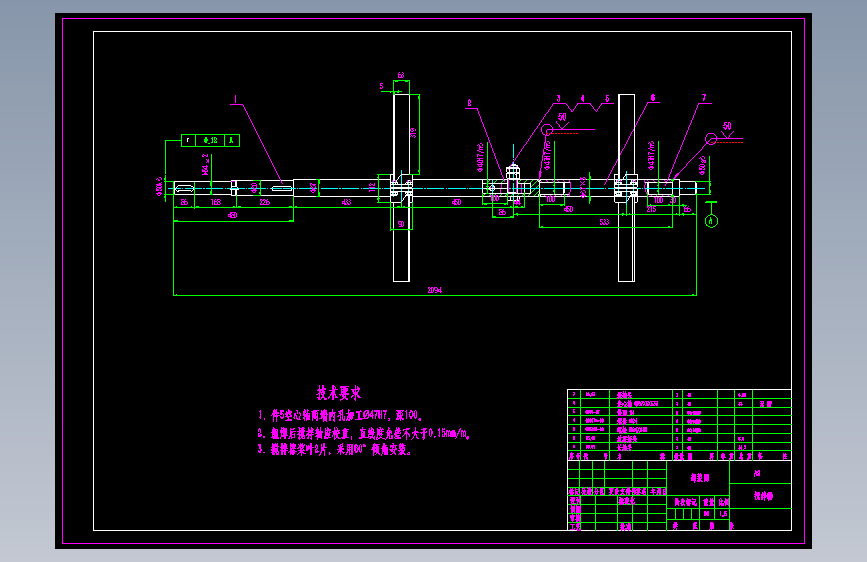Select the geometric tolerance frame referencing datum A
Screen dimensions: 867x562
point(211,140)
